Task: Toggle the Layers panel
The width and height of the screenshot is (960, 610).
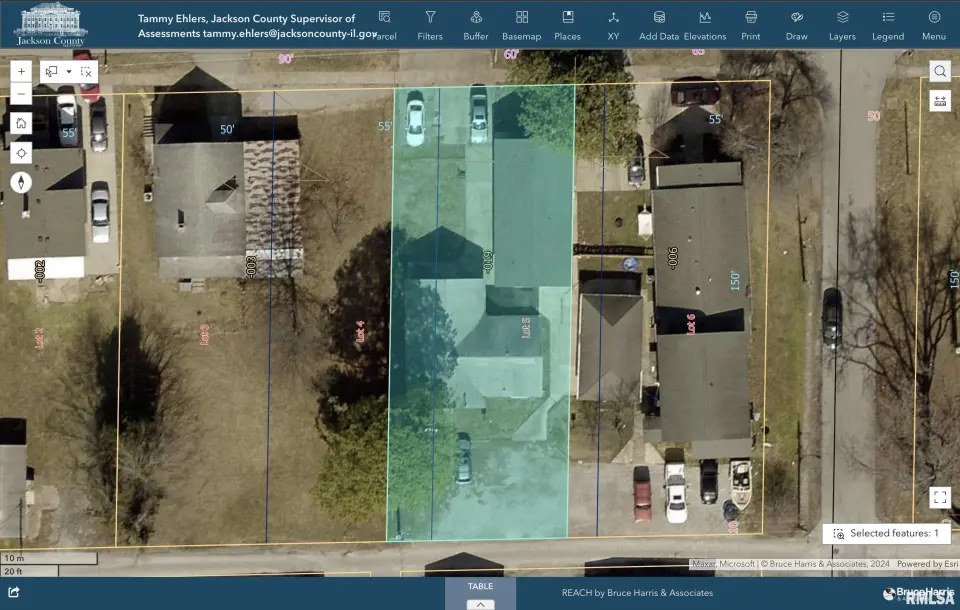Action: coord(842,25)
